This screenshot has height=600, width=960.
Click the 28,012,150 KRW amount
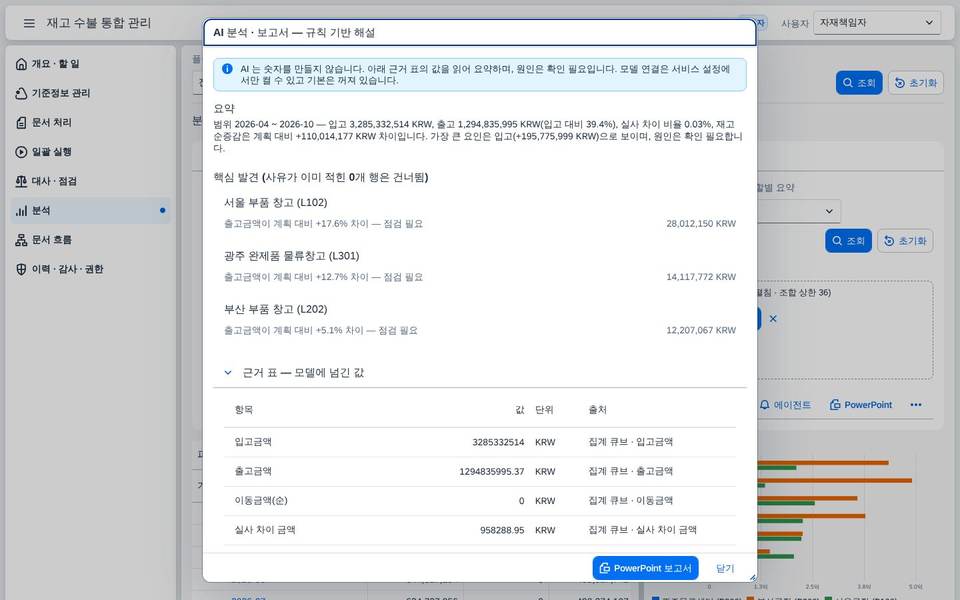point(701,223)
